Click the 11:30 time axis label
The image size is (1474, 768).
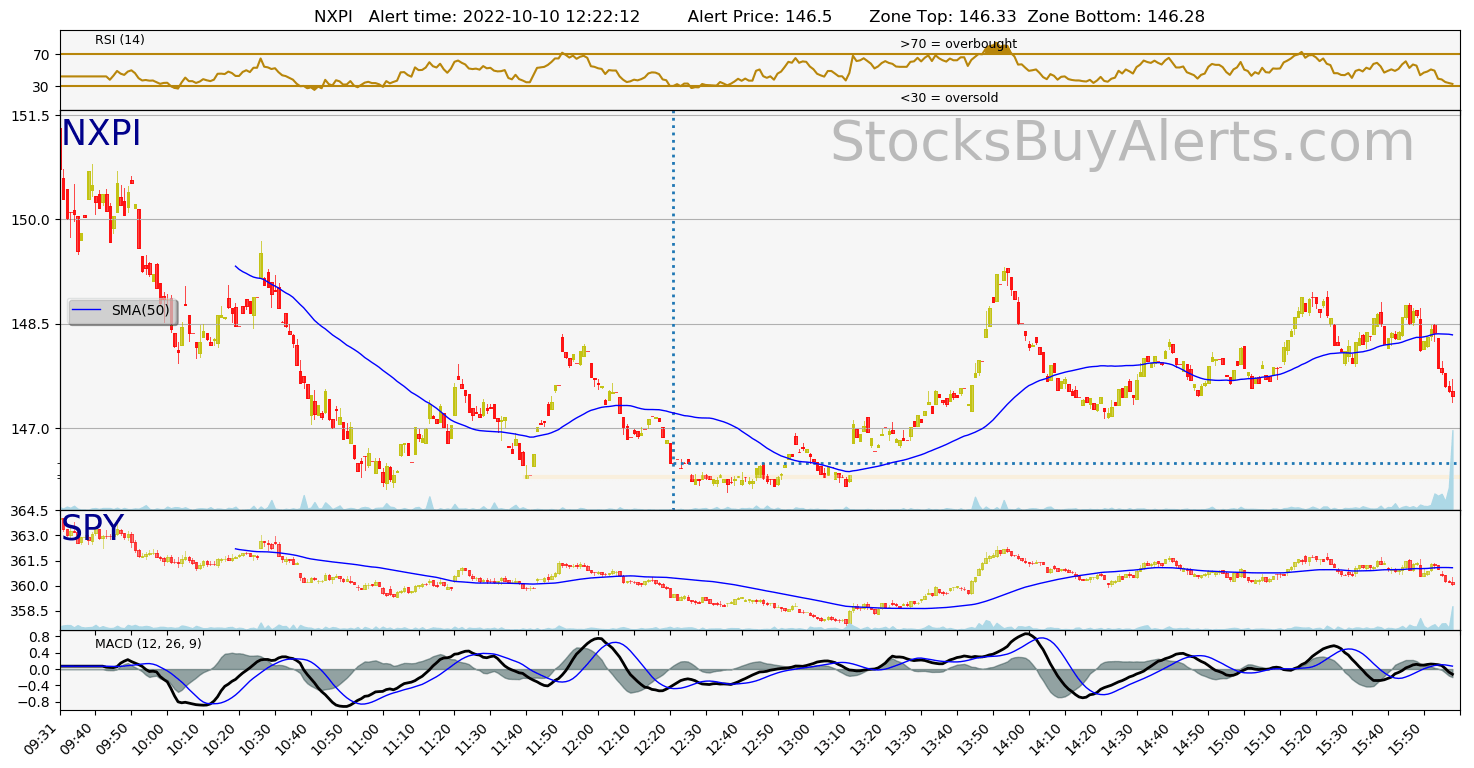point(473,738)
